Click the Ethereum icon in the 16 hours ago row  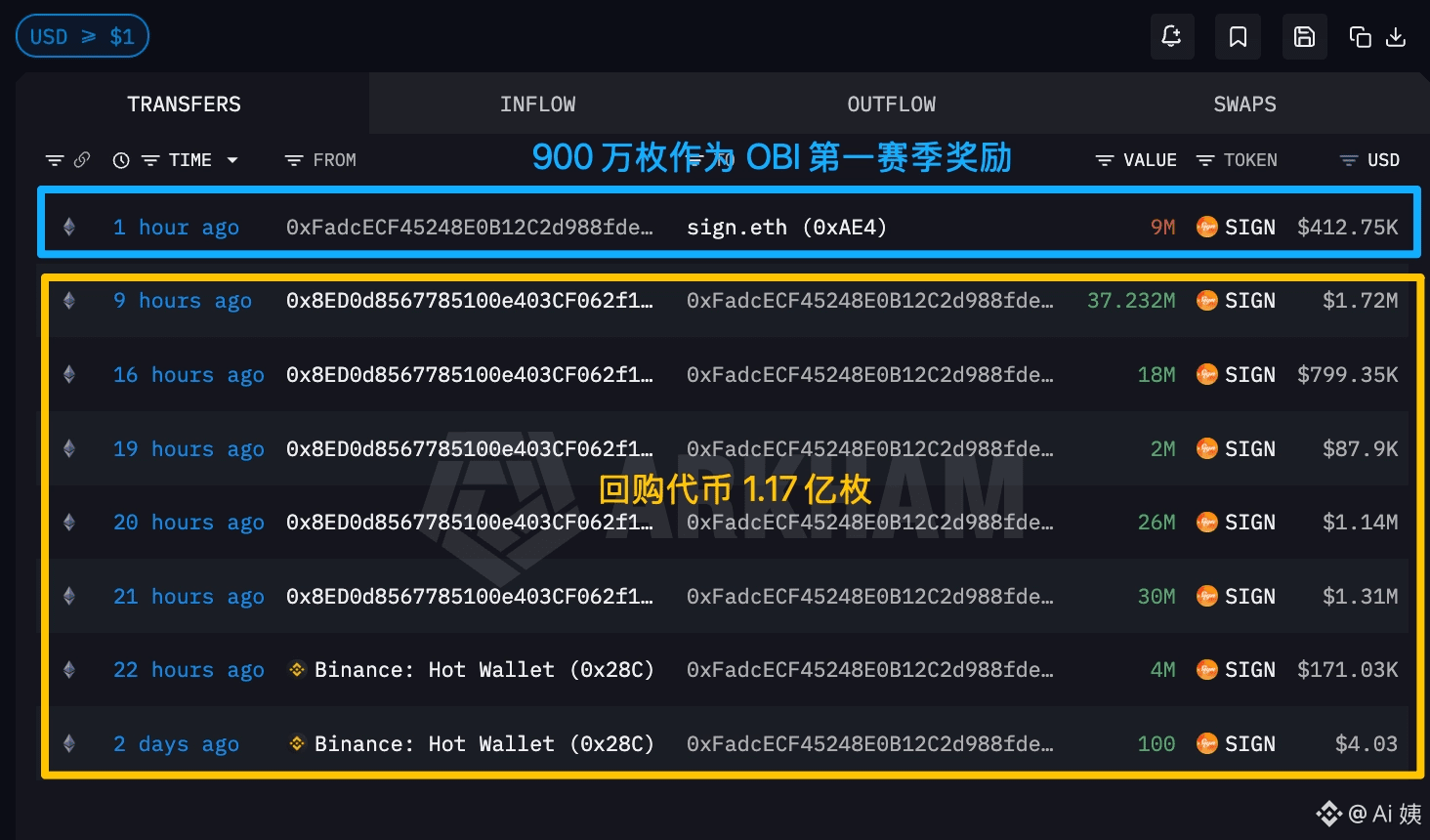[x=69, y=374]
